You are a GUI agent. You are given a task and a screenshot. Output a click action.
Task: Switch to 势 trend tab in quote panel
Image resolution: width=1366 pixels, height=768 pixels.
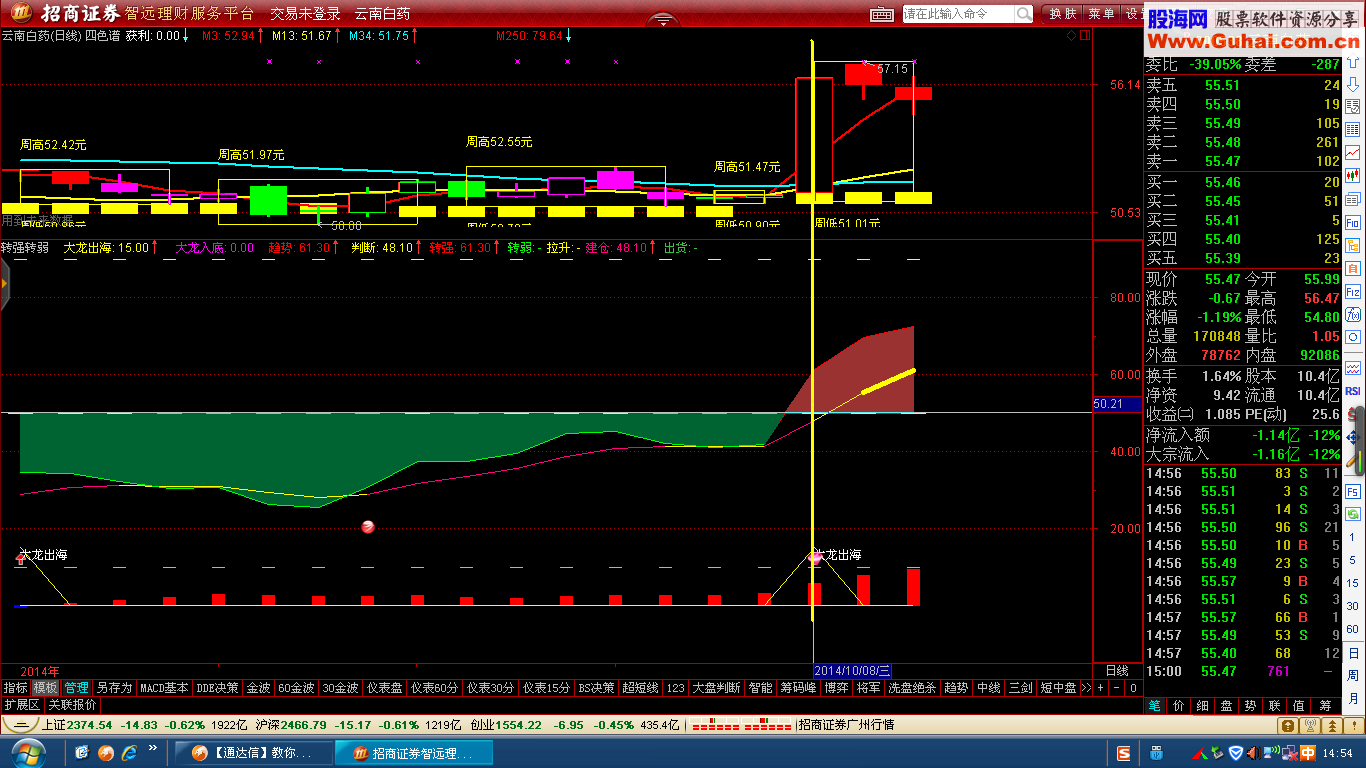[1251, 706]
